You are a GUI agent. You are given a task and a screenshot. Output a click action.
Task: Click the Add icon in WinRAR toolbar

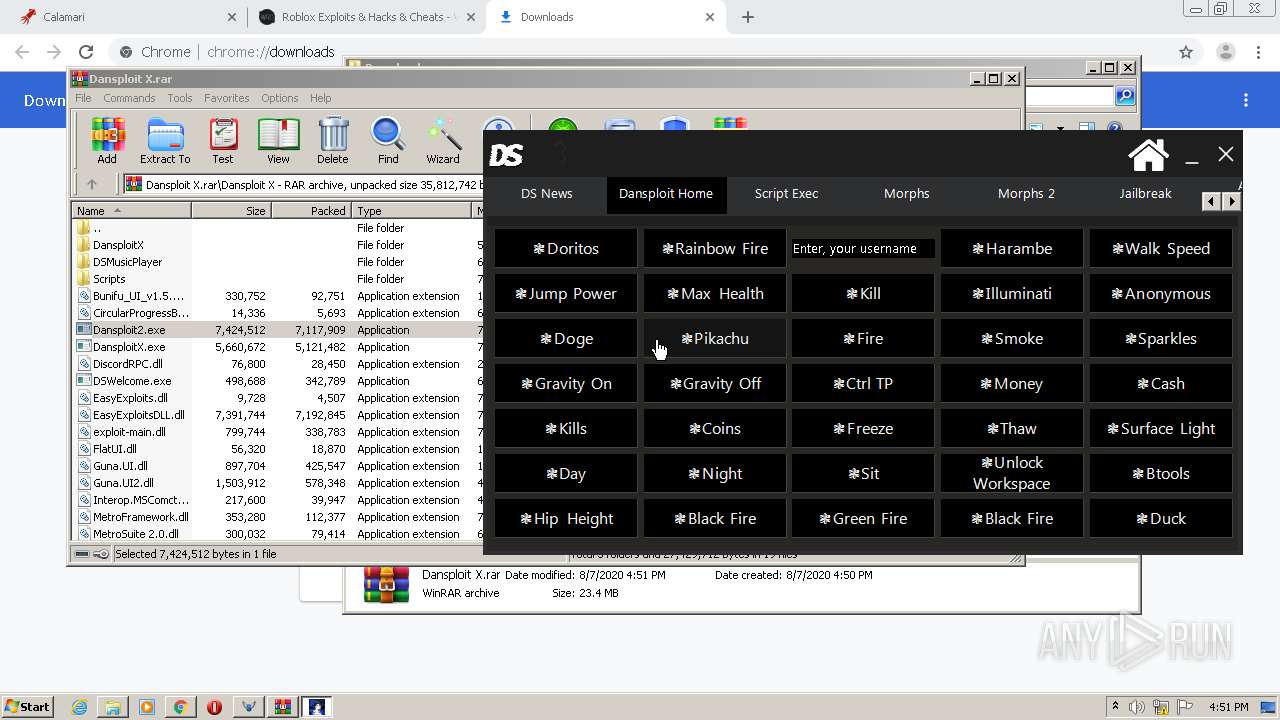click(107, 140)
